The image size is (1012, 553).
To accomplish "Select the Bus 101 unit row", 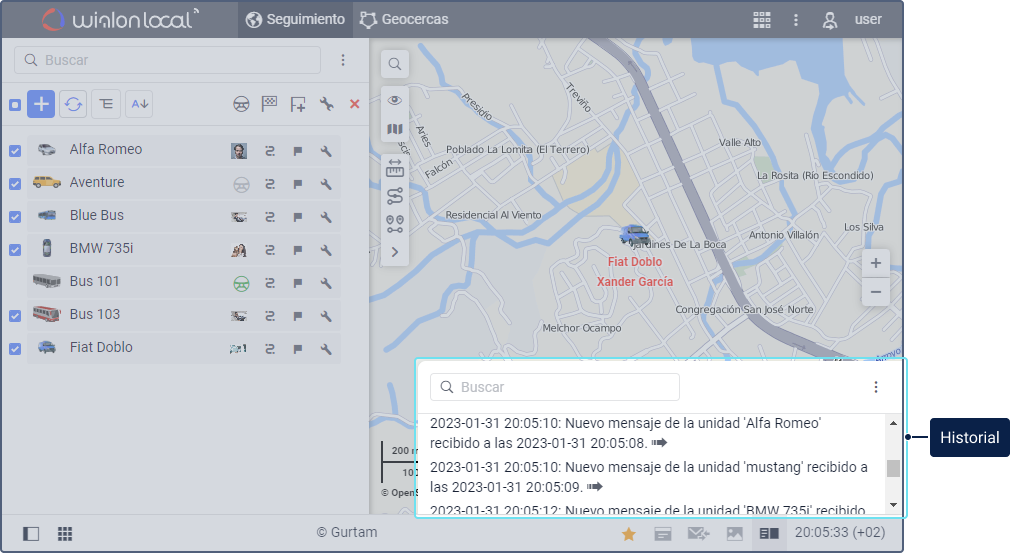I will click(183, 281).
